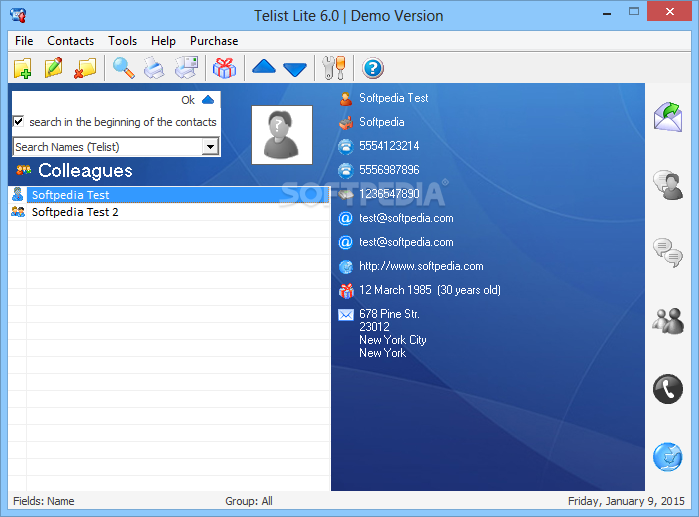Click the Softpedia Test name in details panel
The image size is (699, 517).
pyautogui.click(x=394, y=98)
